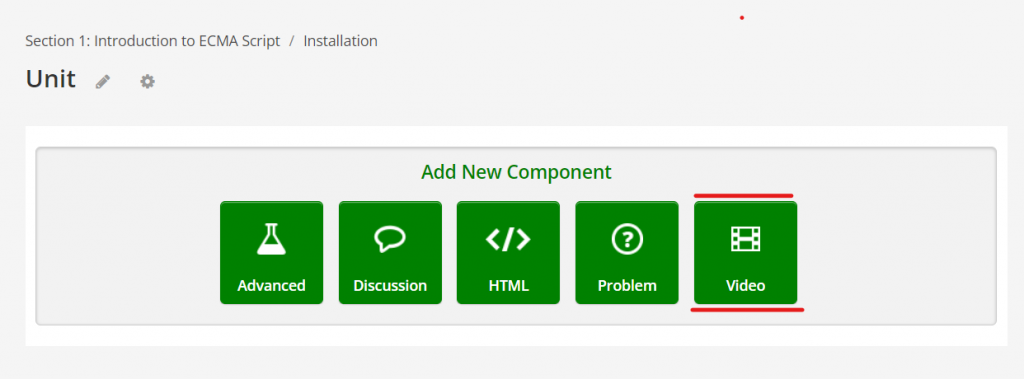1024x379 pixels.
Task: Click the slash separator in breadcrumb
Action: 292,41
